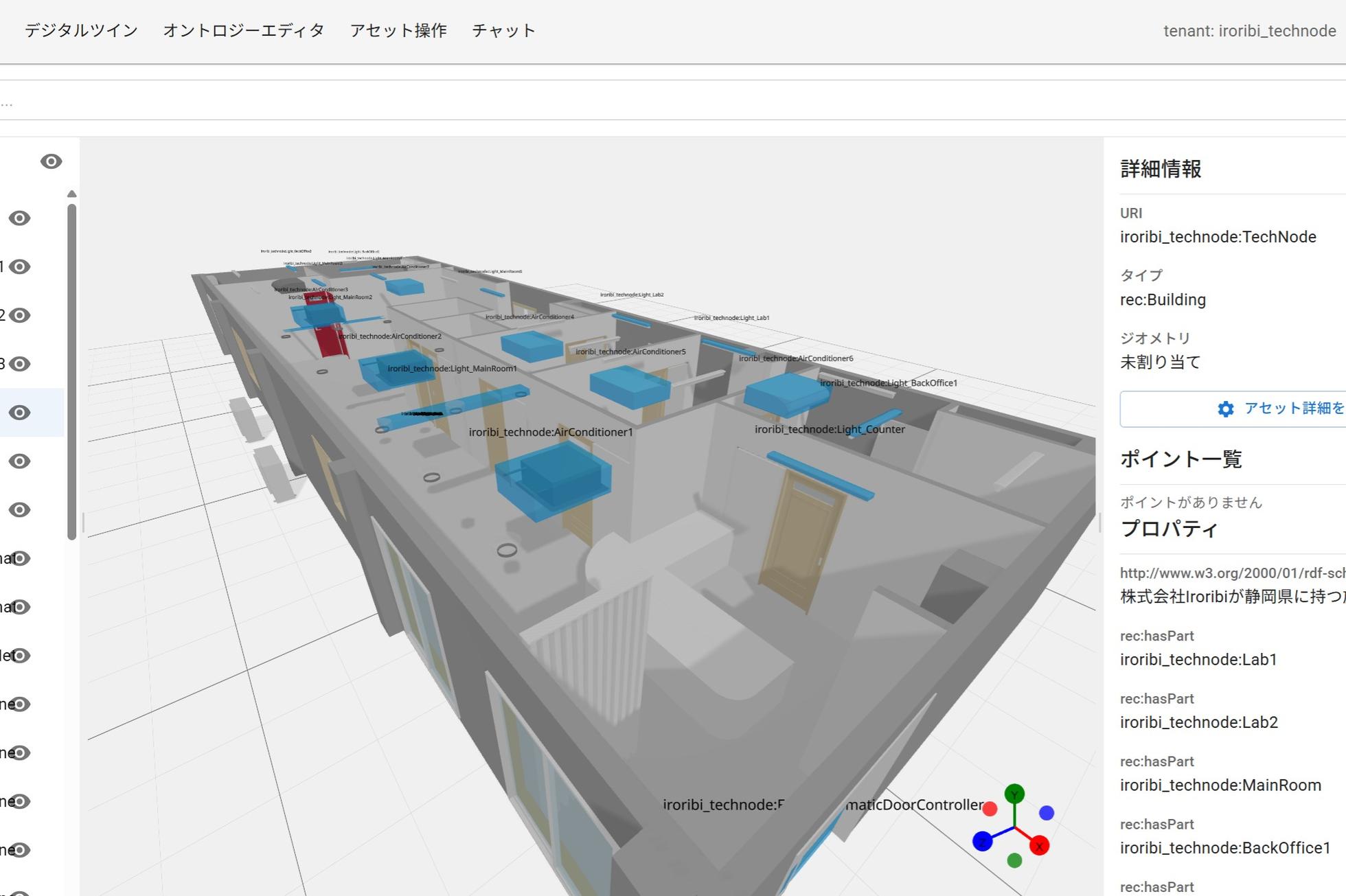Select the Light_Lab1 label in the 3D view
The height and width of the screenshot is (896, 1346).
pyautogui.click(x=731, y=318)
